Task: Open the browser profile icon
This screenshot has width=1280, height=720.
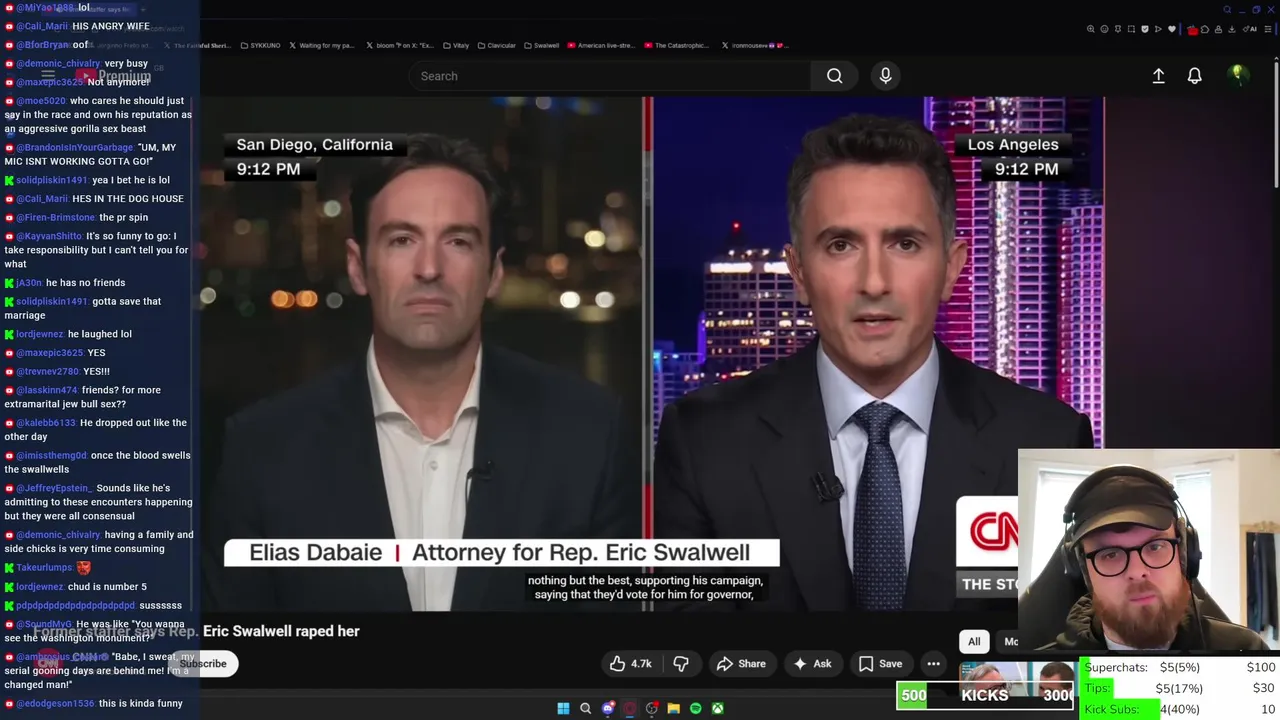Action: [x=1218, y=29]
